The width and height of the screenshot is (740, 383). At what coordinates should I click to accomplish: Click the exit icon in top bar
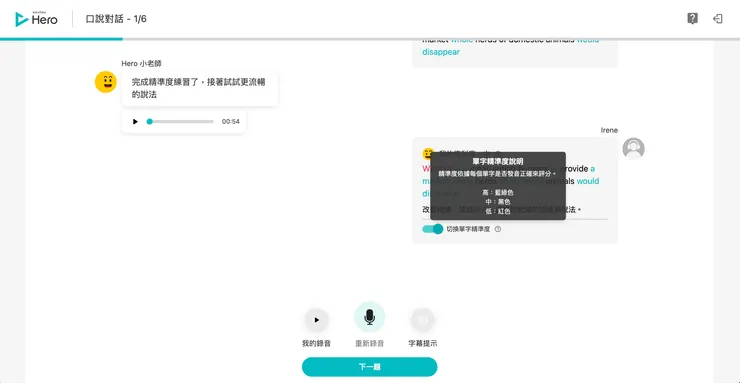(717, 19)
